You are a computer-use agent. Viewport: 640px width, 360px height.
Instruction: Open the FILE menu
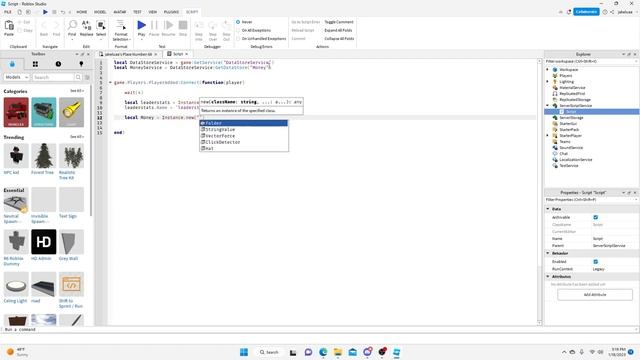coord(8,12)
